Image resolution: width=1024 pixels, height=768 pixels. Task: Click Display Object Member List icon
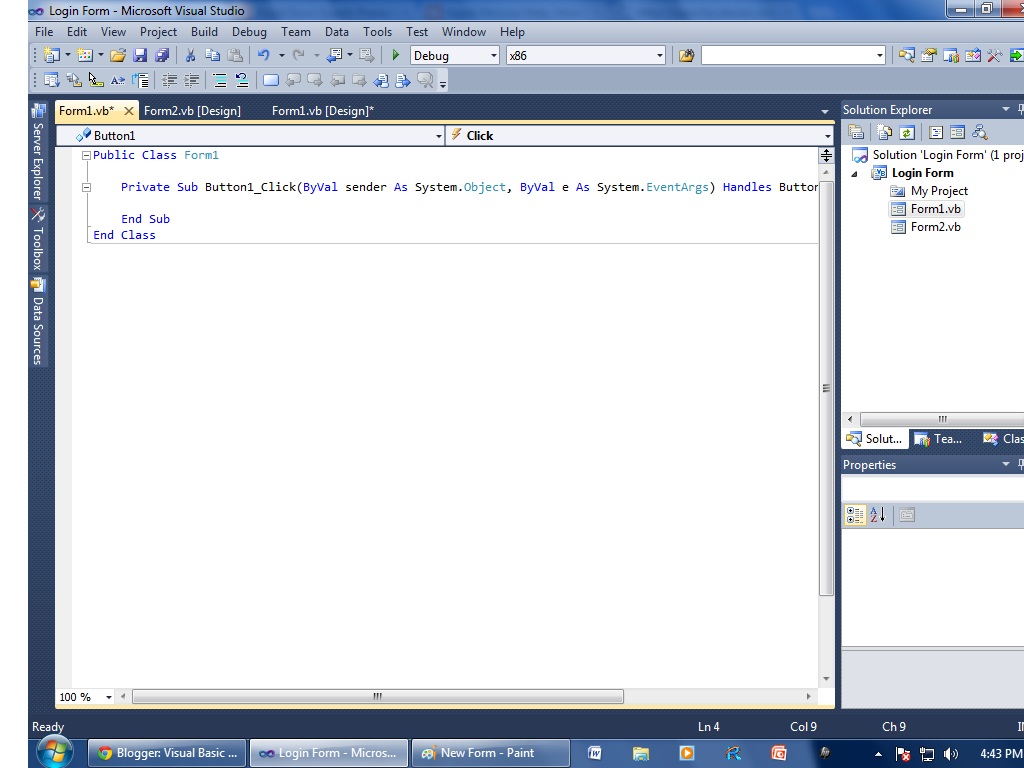[52, 80]
